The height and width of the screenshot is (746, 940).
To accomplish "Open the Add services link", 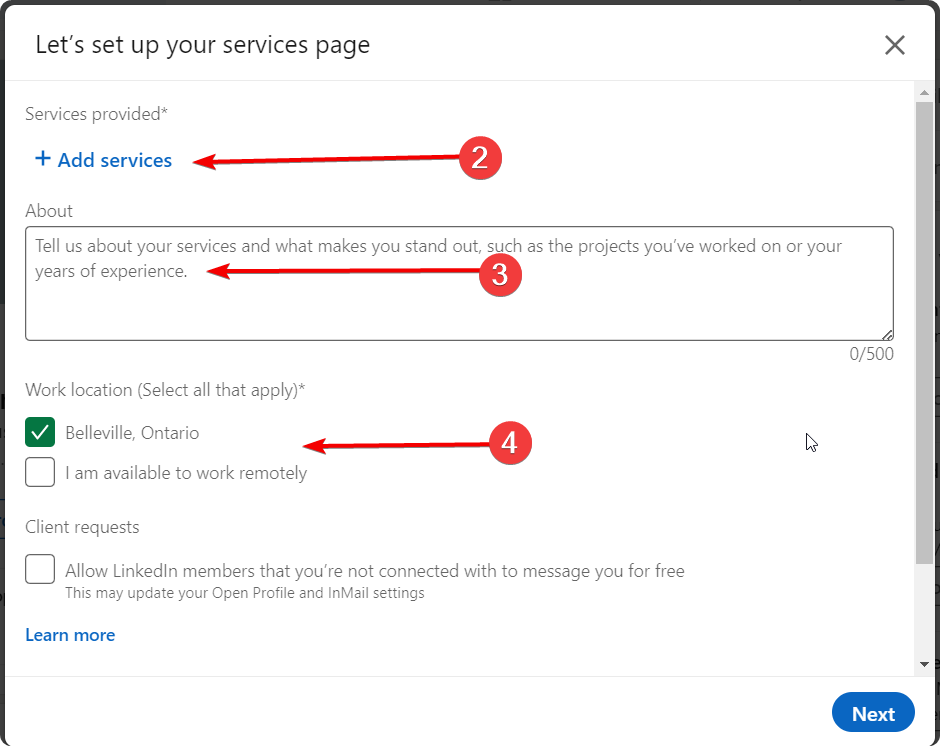I will pos(114,160).
